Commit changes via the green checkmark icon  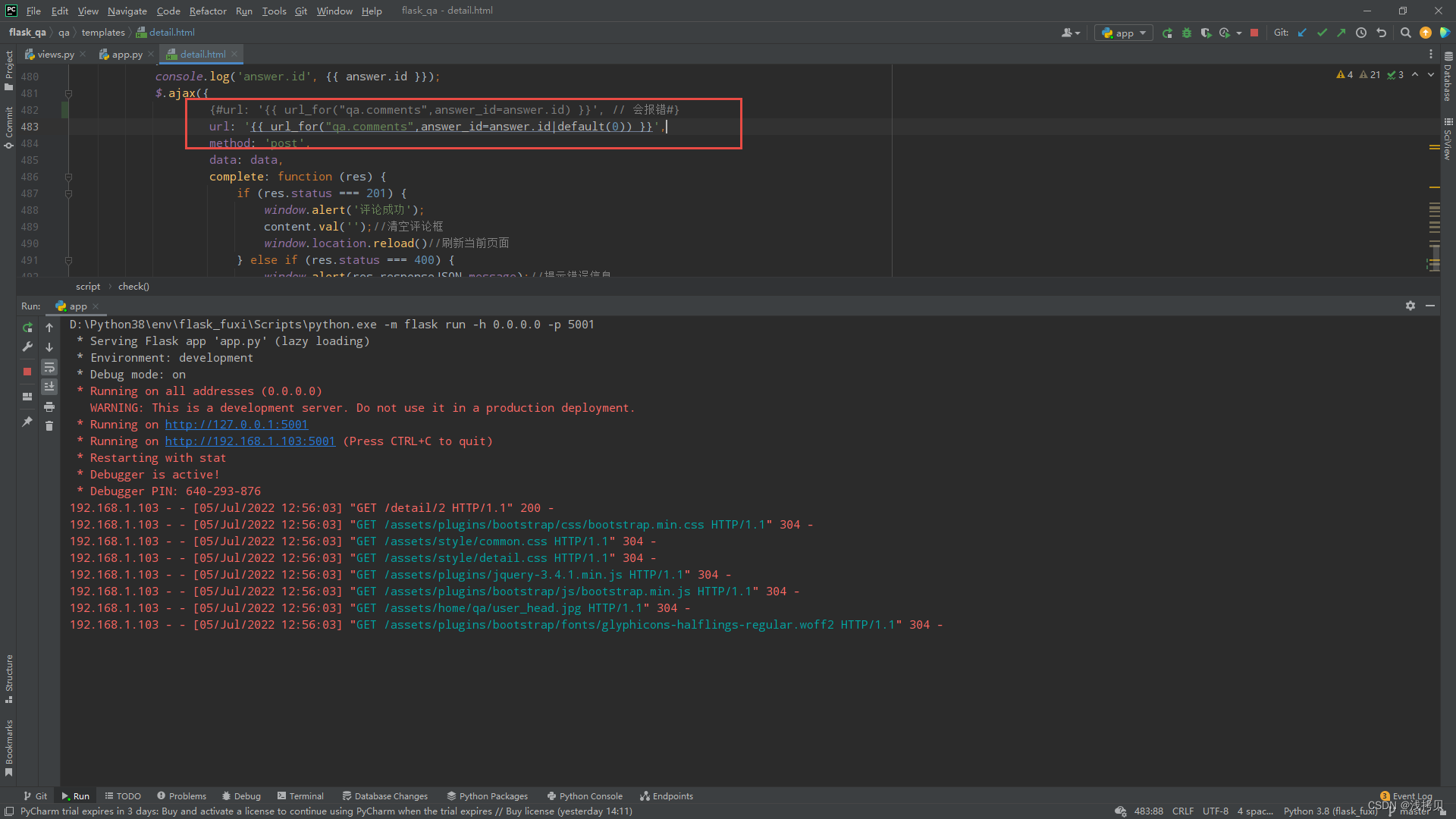1323,33
